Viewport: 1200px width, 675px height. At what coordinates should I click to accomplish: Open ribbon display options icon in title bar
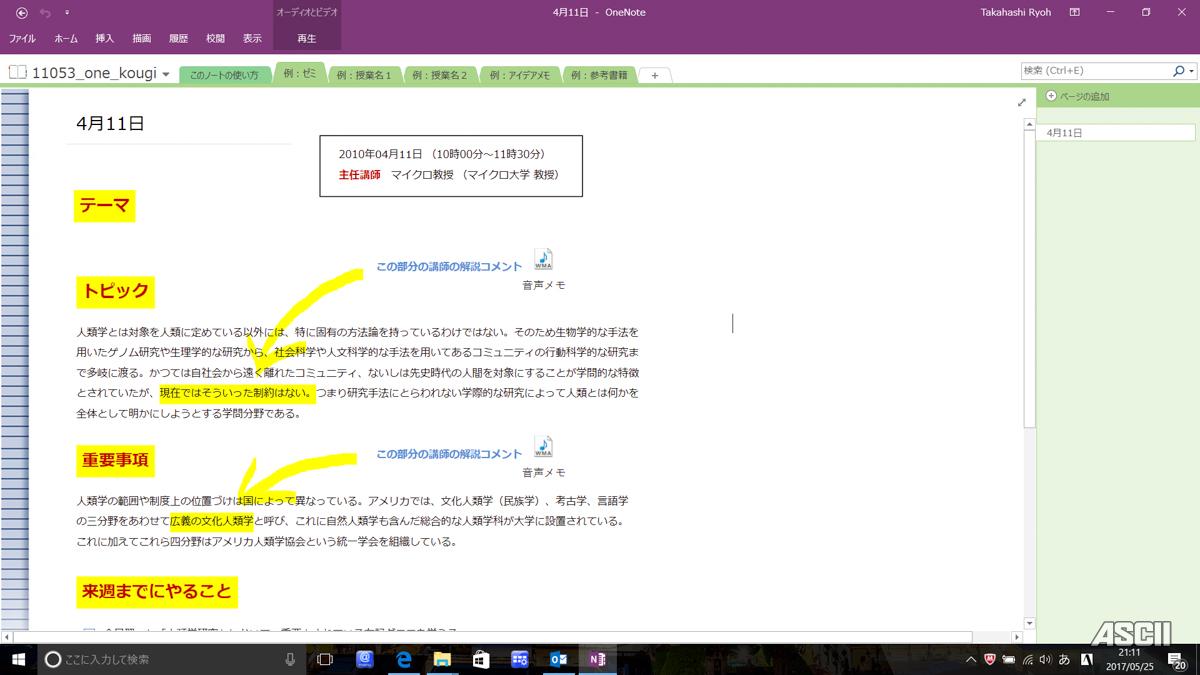click(x=1075, y=13)
